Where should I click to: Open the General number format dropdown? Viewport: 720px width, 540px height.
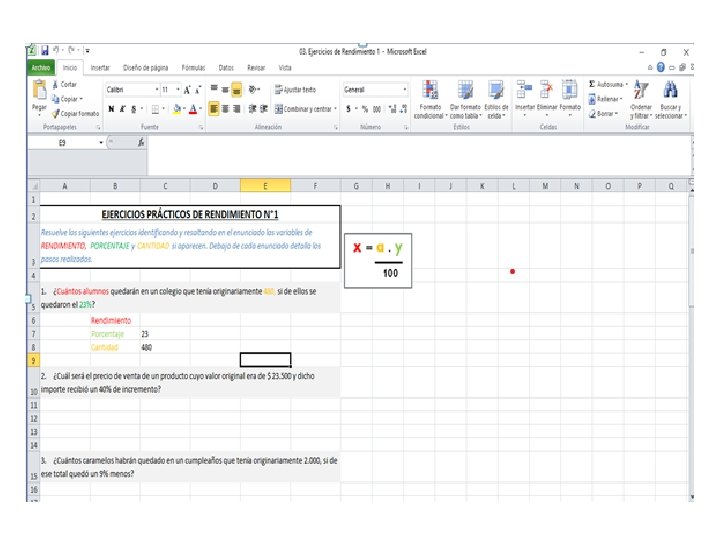click(x=405, y=90)
